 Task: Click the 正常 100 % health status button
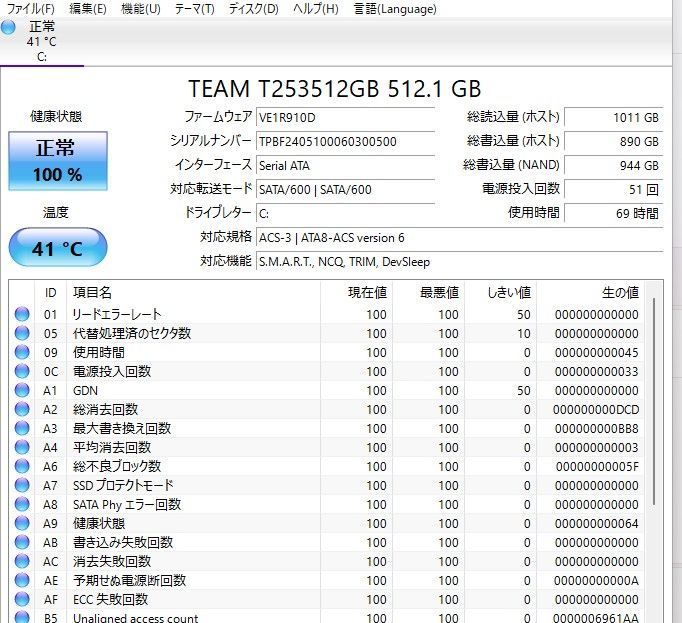click(58, 161)
